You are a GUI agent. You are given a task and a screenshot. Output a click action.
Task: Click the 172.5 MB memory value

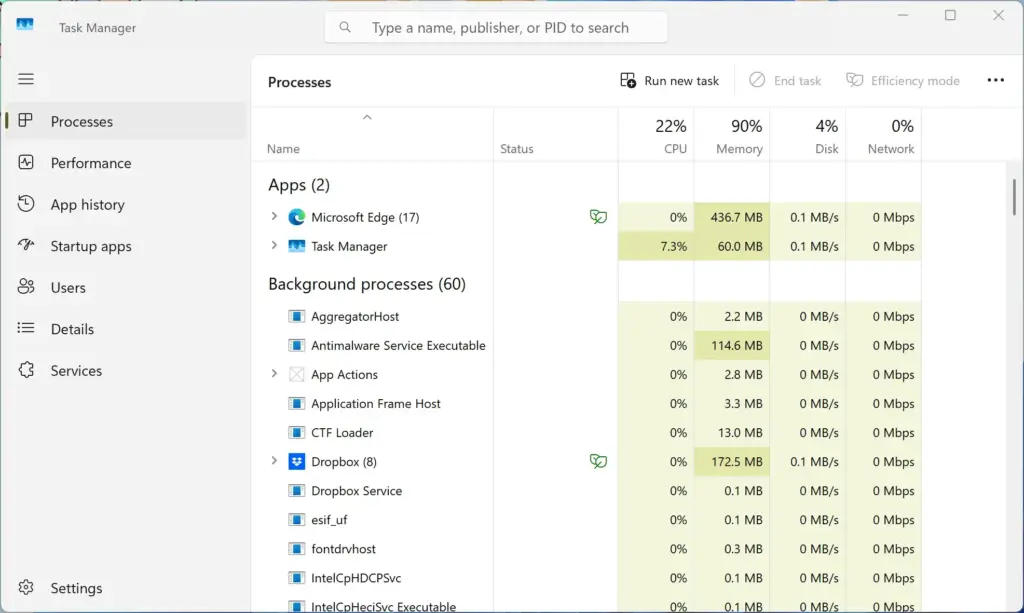736,462
